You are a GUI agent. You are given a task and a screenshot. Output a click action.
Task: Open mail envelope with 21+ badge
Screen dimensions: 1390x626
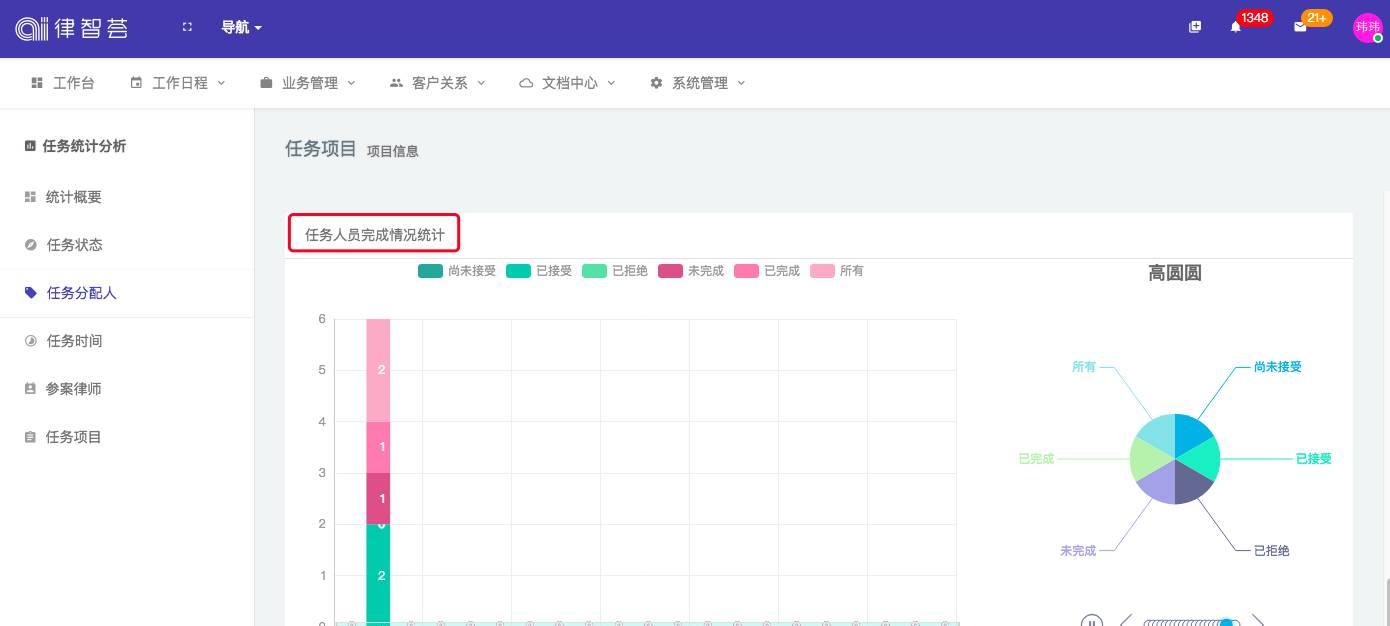coord(1300,27)
